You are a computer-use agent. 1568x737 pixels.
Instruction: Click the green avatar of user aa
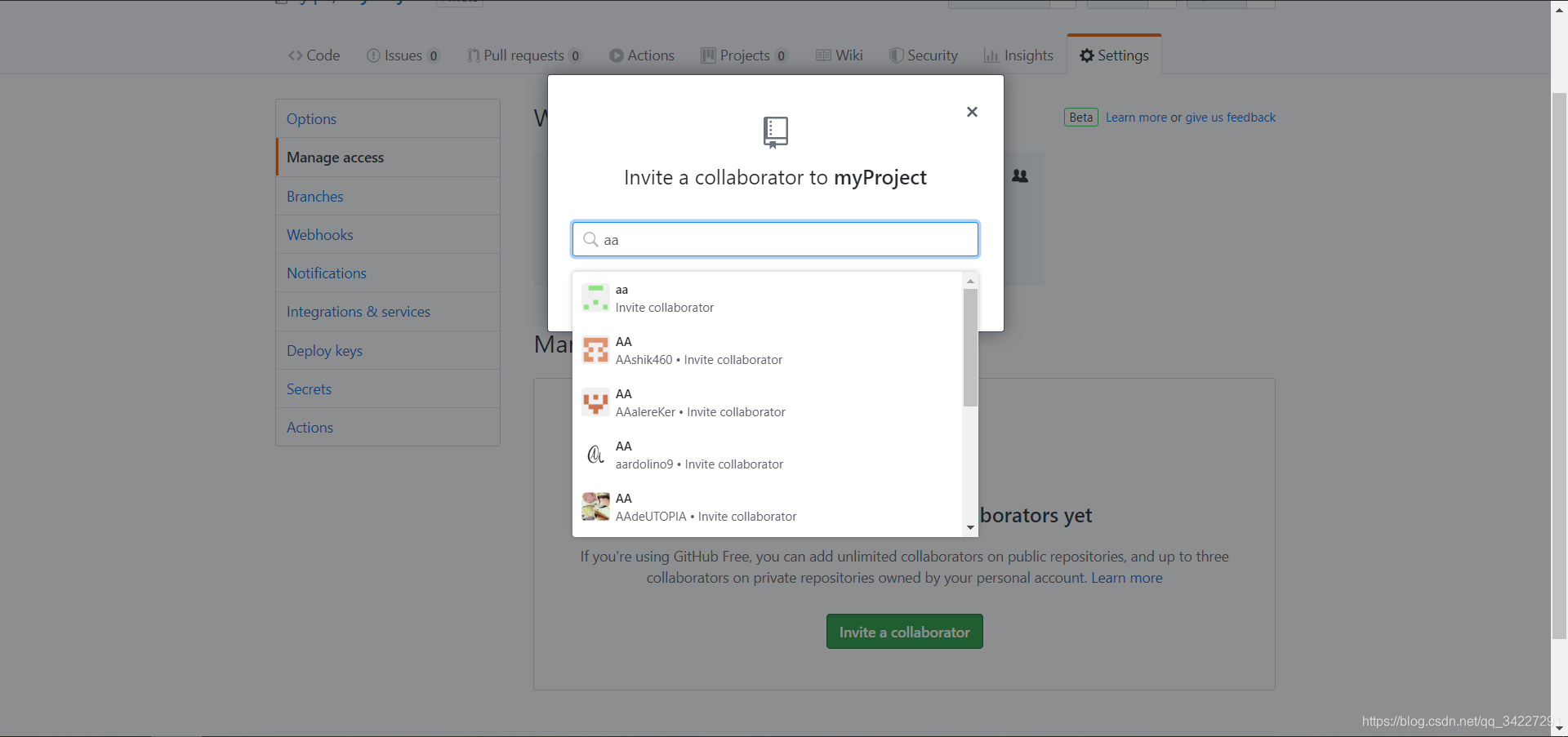[595, 298]
